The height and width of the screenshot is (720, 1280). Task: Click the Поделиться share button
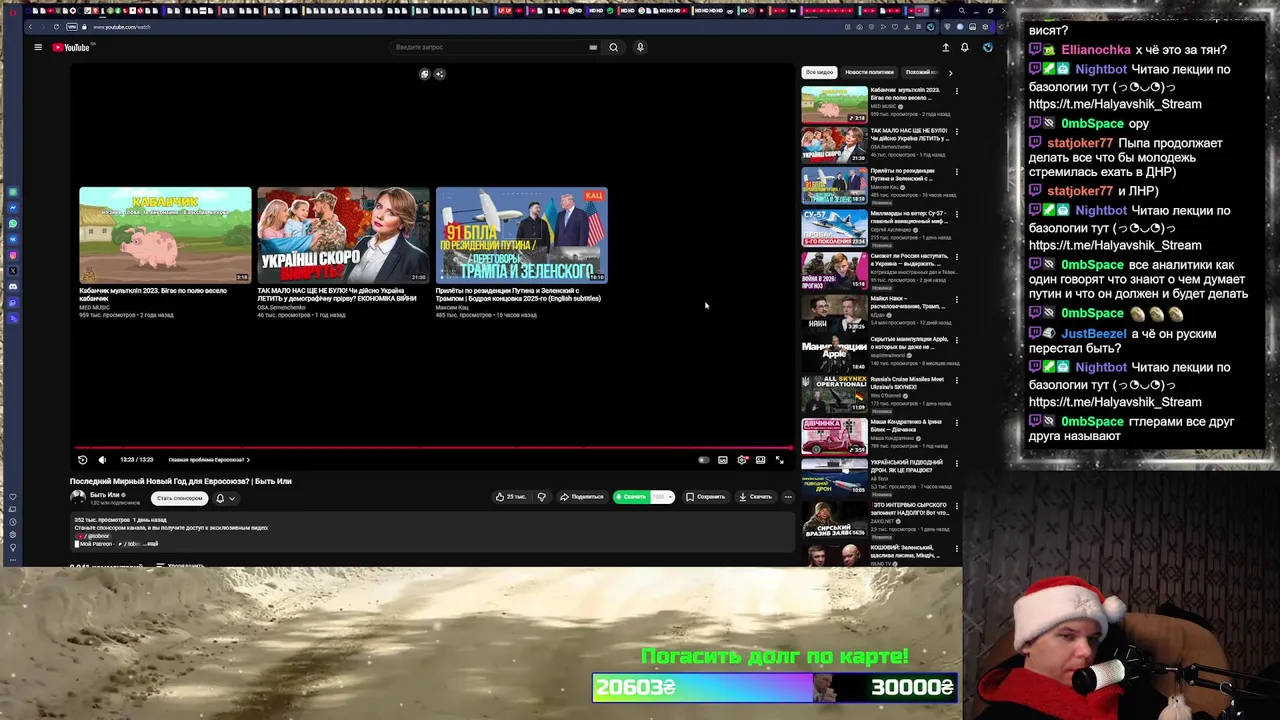point(582,497)
